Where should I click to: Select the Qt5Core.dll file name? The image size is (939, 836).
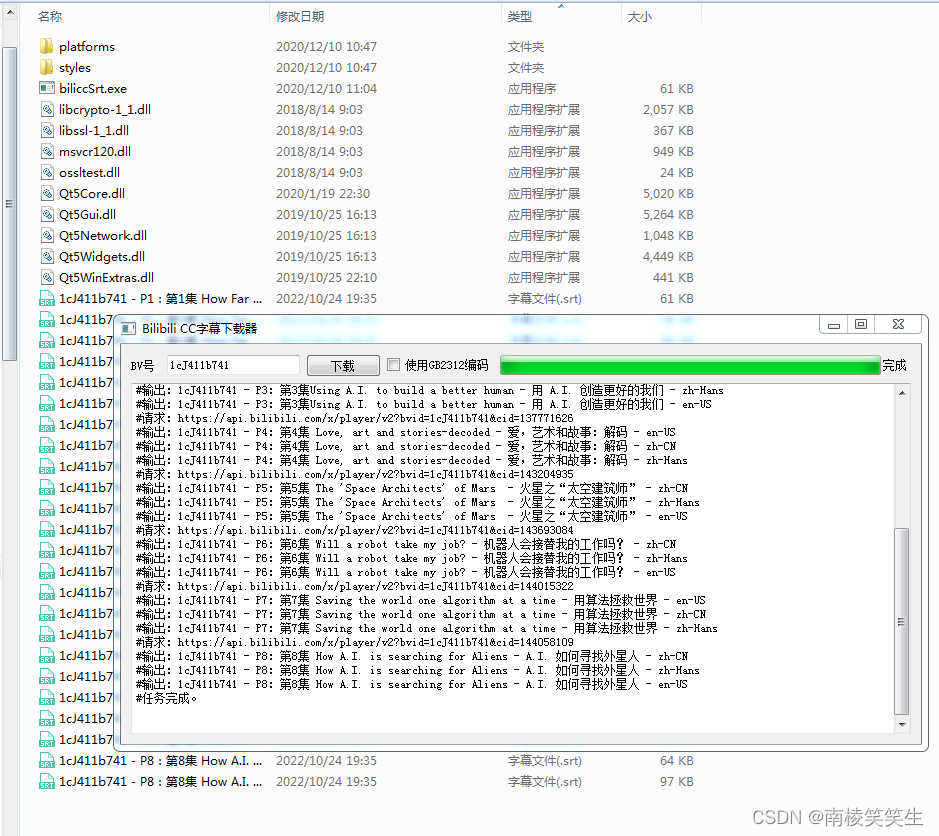pyautogui.click(x=92, y=193)
